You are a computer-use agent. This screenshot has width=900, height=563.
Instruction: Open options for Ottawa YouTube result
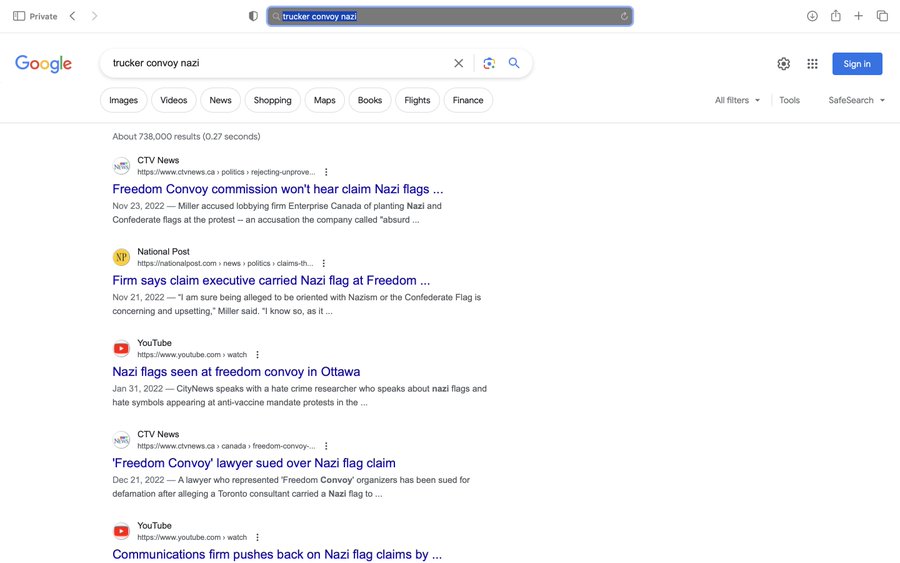[x=257, y=355]
